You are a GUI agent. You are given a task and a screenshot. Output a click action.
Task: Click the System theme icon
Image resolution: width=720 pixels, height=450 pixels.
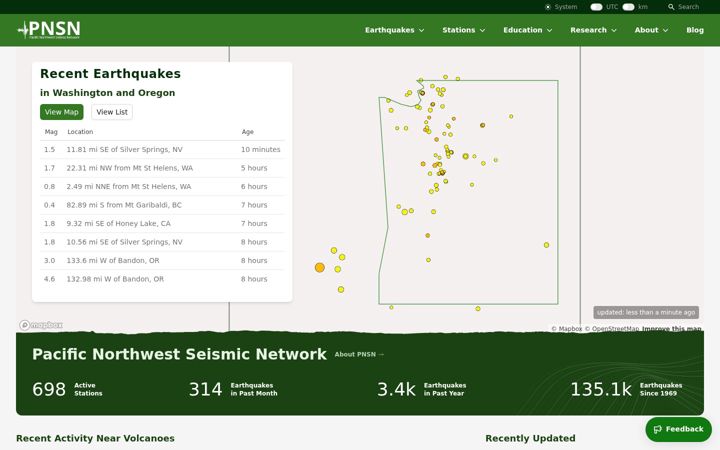pos(547,7)
